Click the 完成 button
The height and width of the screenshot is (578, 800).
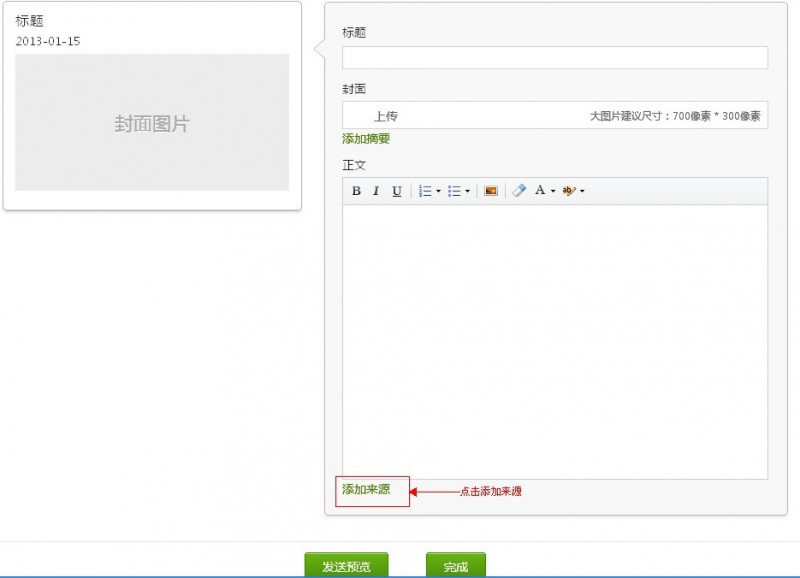click(x=456, y=565)
